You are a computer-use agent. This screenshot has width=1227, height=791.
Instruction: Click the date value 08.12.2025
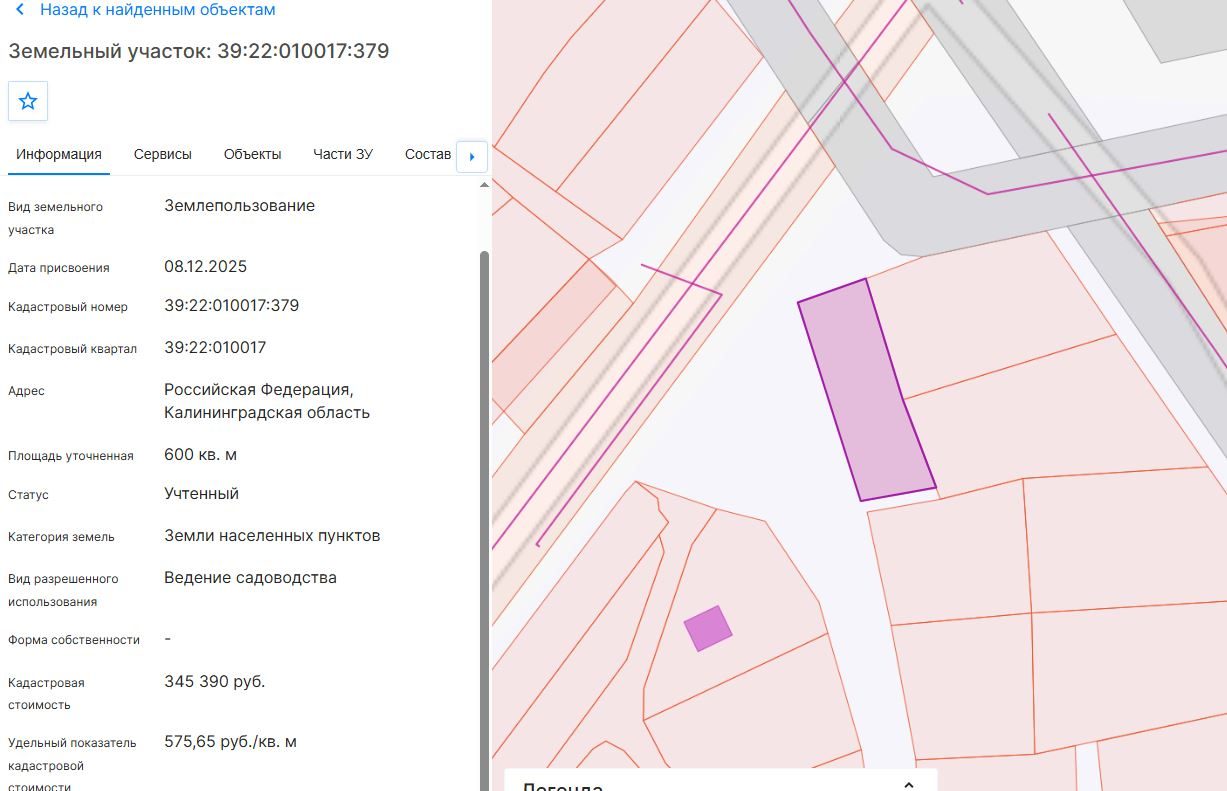click(206, 267)
